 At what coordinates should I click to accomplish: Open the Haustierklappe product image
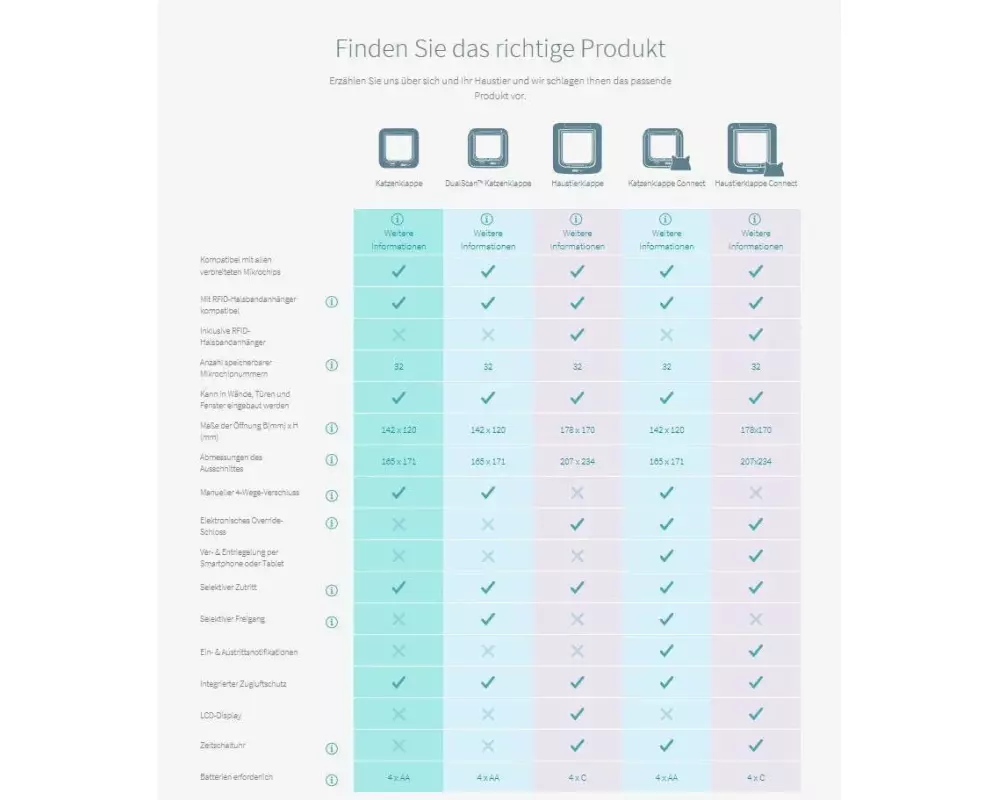(577, 147)
